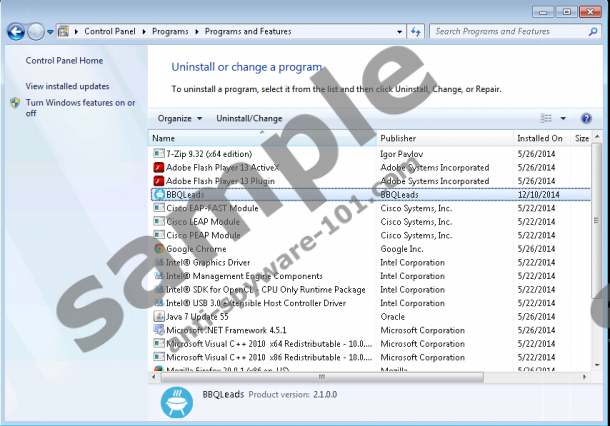Open the Organize dropdown menu
Screen dimensions: 610x426
click(180, 118)
